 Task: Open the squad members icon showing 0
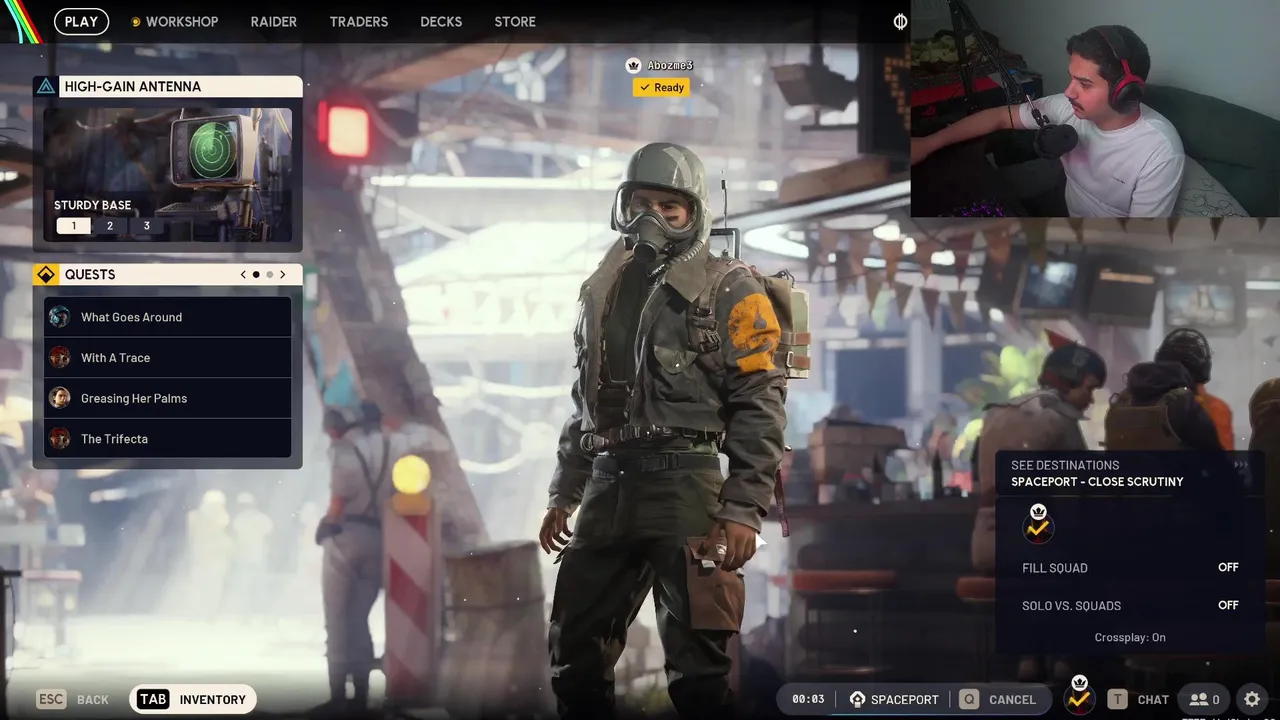(x=1204, y=699)
